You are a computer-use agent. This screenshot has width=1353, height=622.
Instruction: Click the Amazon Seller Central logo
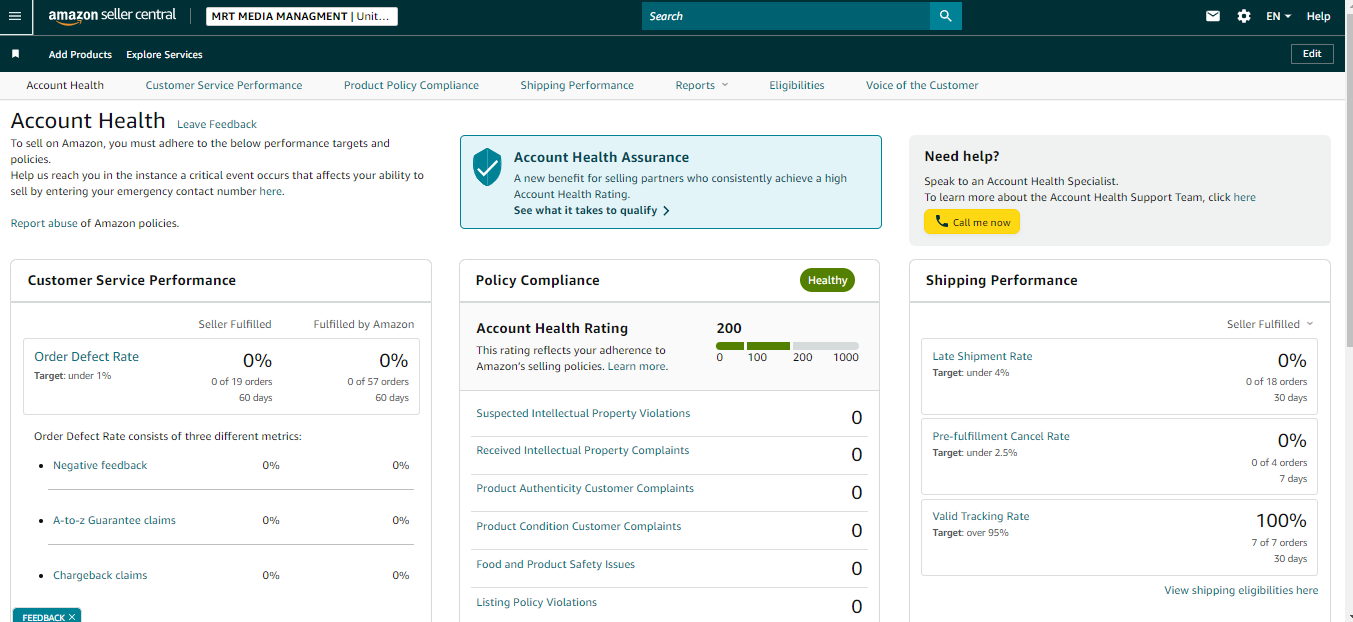click(112, 16)
